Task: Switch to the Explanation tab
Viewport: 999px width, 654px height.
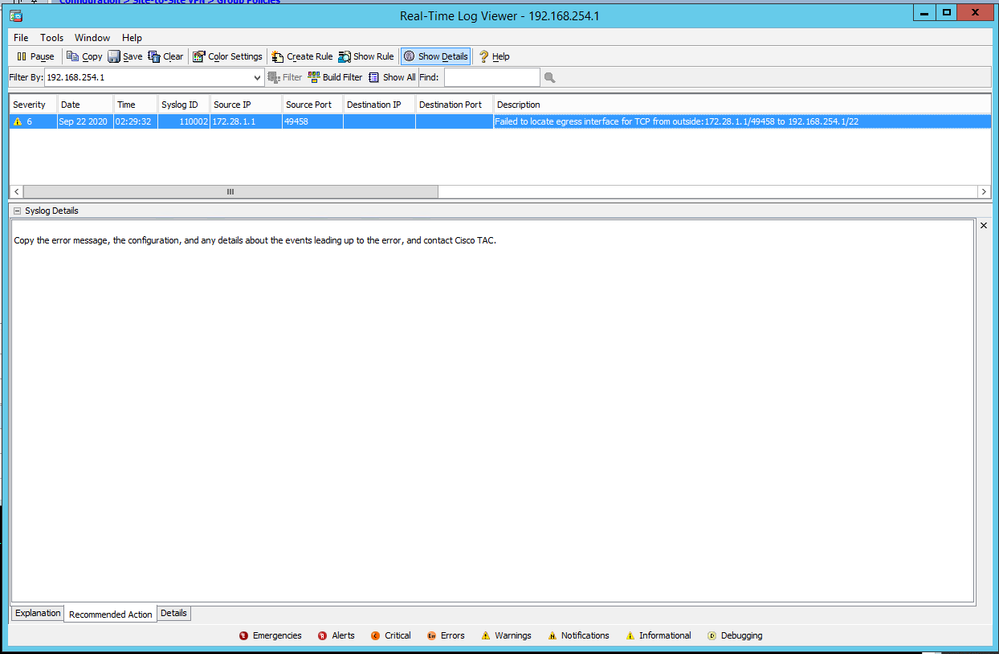Action: [x=38, y=613]
